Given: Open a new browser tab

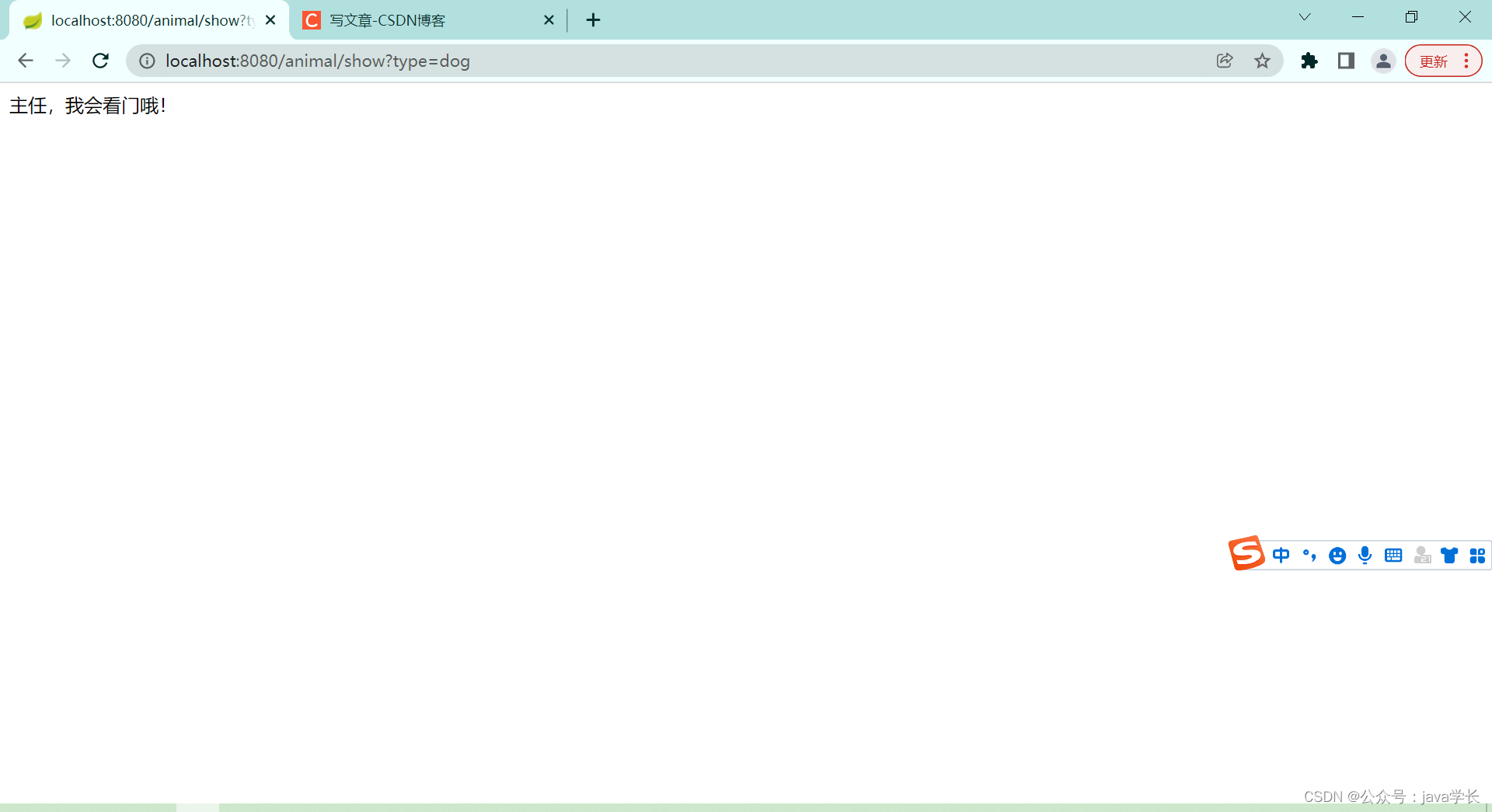Looking at the screenshot, I should pyautogui.click(x=593, y=20).
